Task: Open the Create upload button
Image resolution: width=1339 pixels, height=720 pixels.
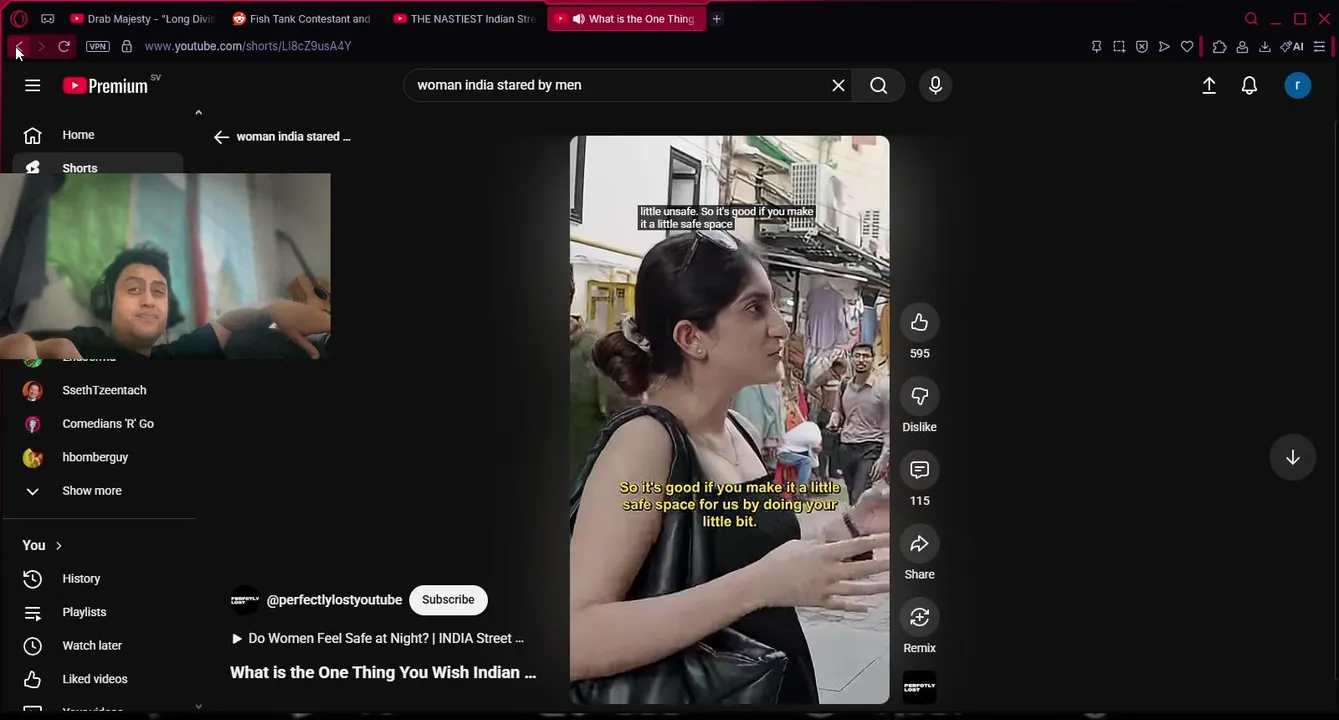Action: pos(1209,86)
